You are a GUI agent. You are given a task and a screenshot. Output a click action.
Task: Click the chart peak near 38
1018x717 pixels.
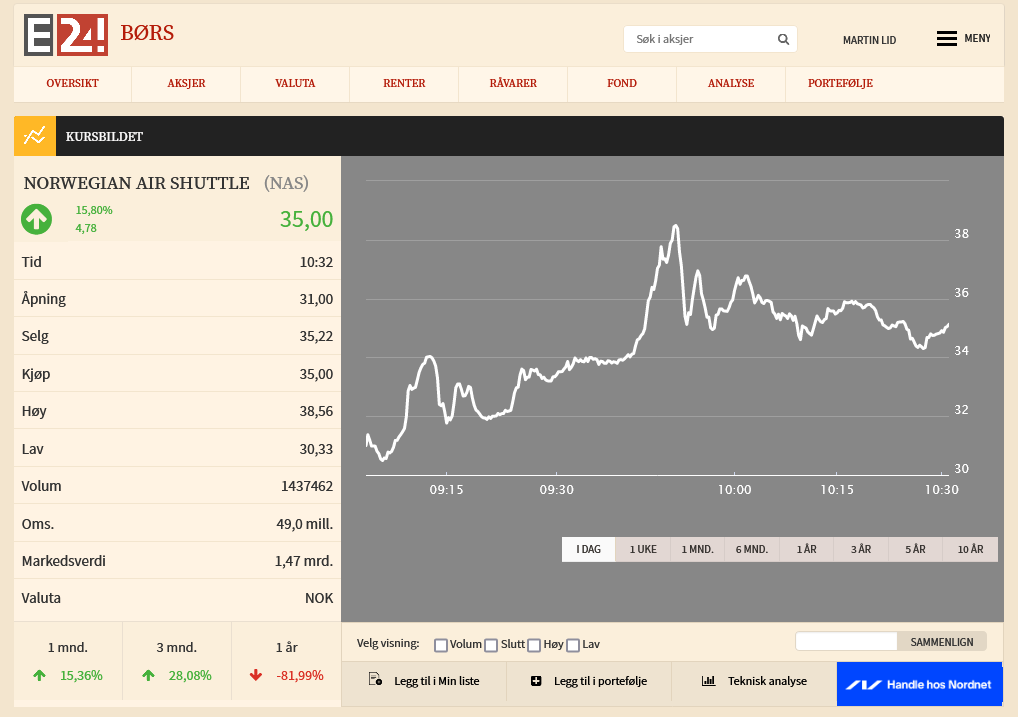click(x=676, y=226)
